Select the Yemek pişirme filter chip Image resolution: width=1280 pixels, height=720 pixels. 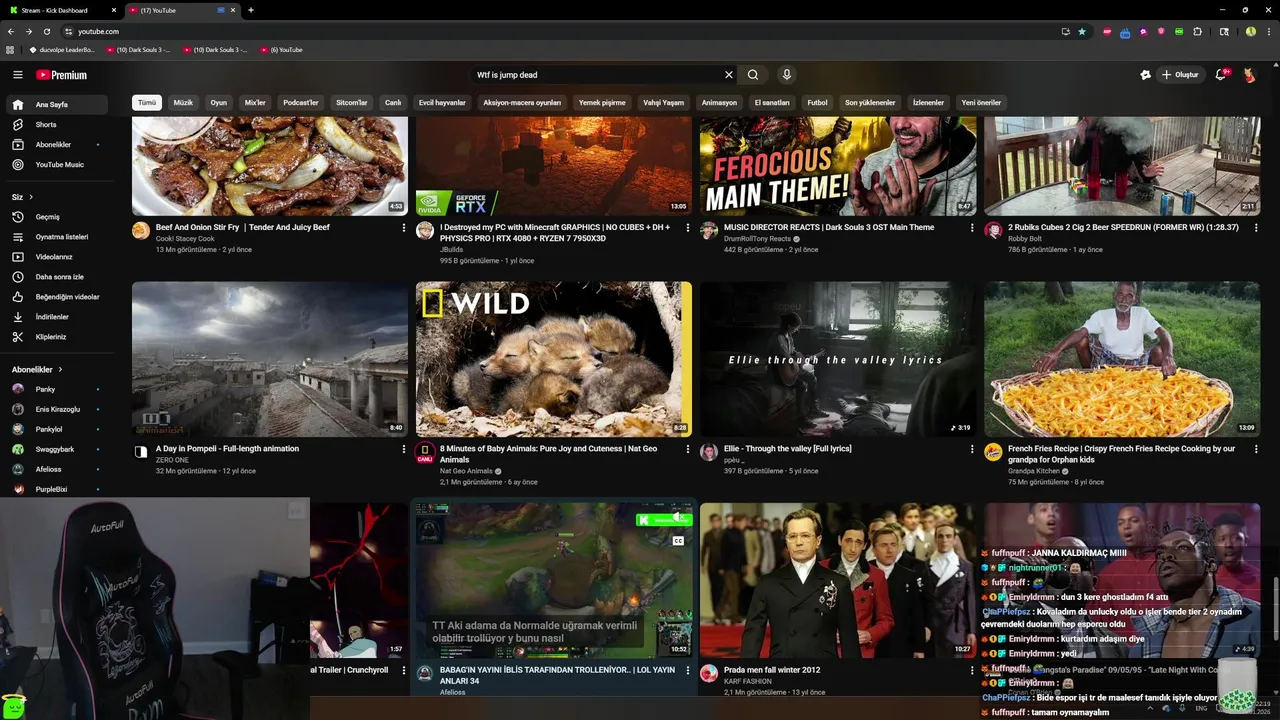[x=602, y=103]
